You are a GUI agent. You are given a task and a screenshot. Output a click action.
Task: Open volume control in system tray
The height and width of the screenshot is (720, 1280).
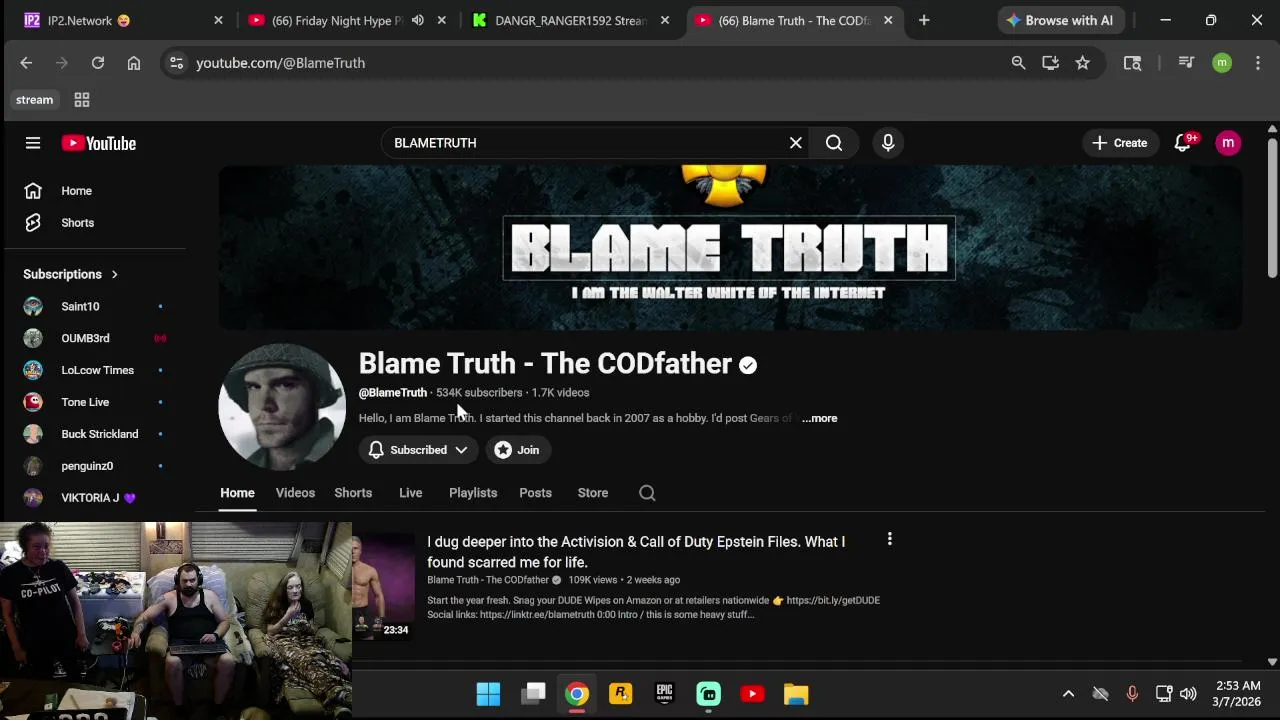pyautogui.click(x=1188, y=694)
